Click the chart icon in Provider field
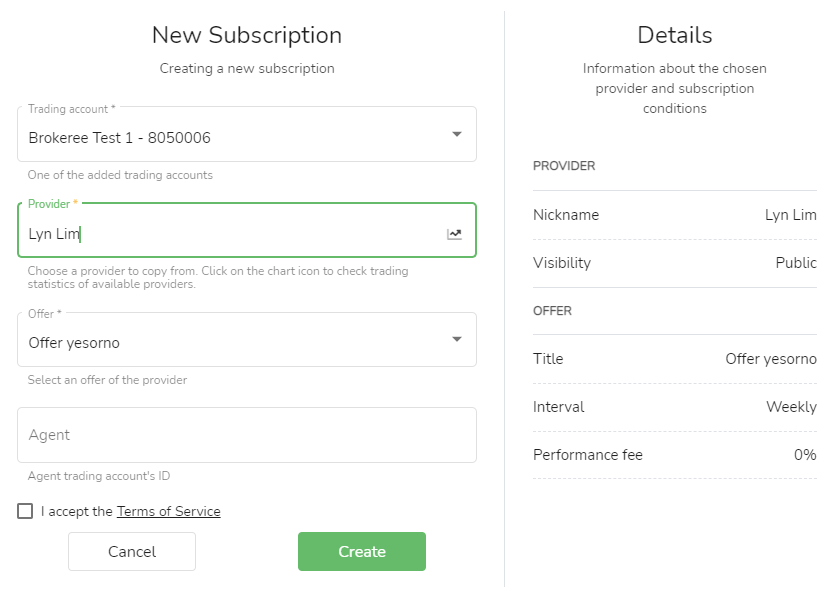835x591 pixels. point(454,234)
